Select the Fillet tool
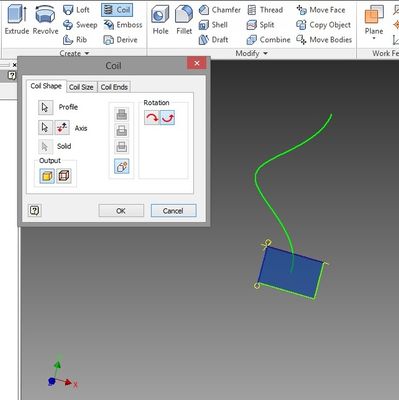Image resolution: width=399 pixels, height=400 pixels. pos(184,19)
